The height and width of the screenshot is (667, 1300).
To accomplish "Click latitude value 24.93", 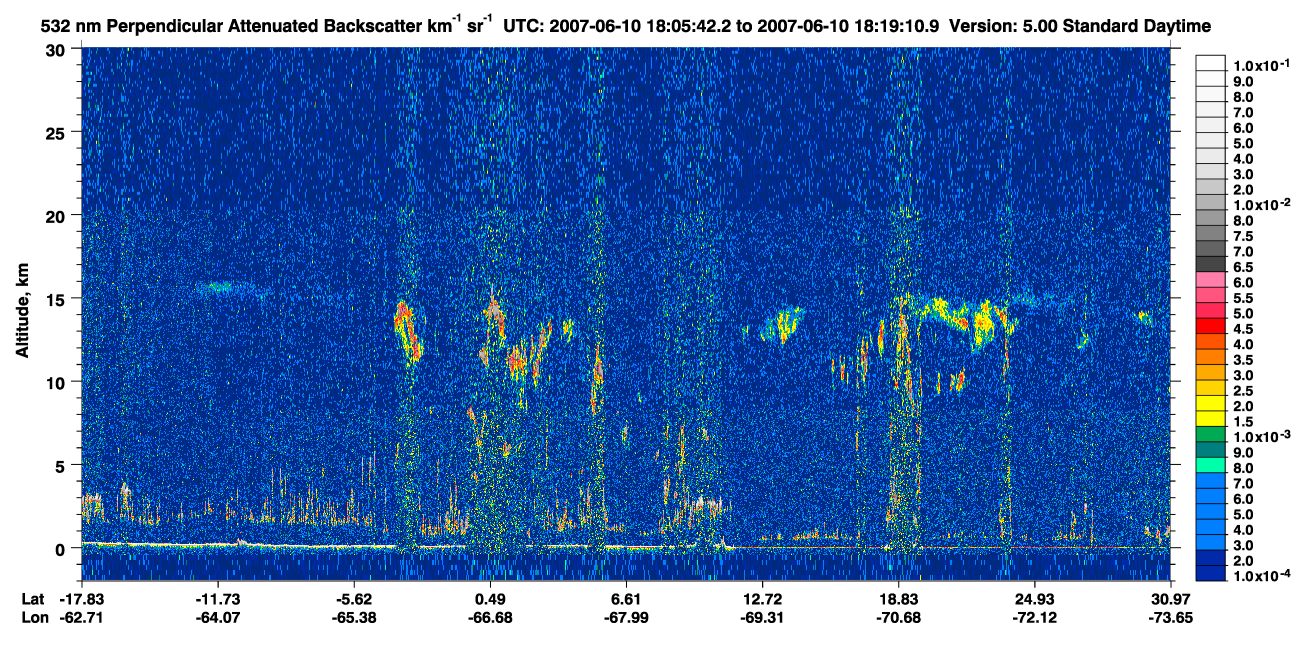I will [1035, 599].
